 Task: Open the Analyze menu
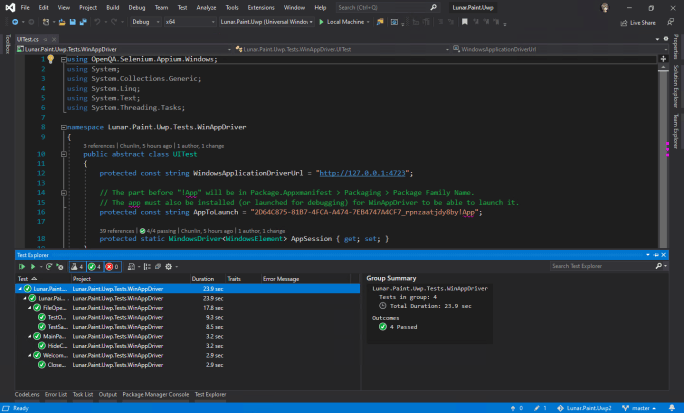[206, 7]
